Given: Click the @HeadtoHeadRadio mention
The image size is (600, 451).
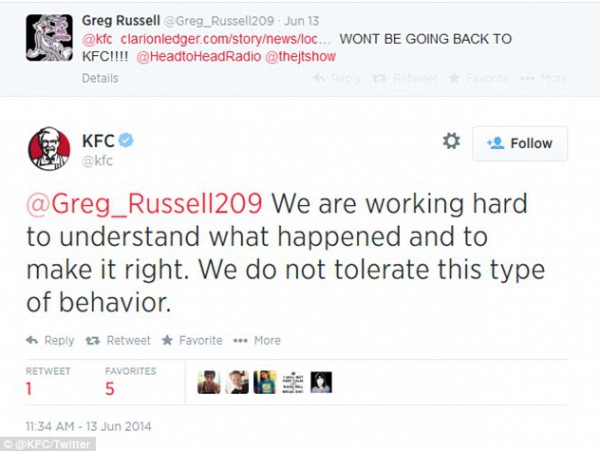Looking at the screenshot, I should [x=198, y=57].
